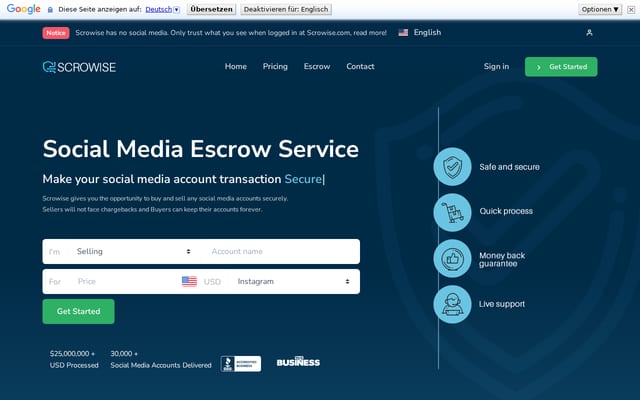Click the notice text about social media
Viewport: 640px width, 400px height.
[x=231, y=33]
